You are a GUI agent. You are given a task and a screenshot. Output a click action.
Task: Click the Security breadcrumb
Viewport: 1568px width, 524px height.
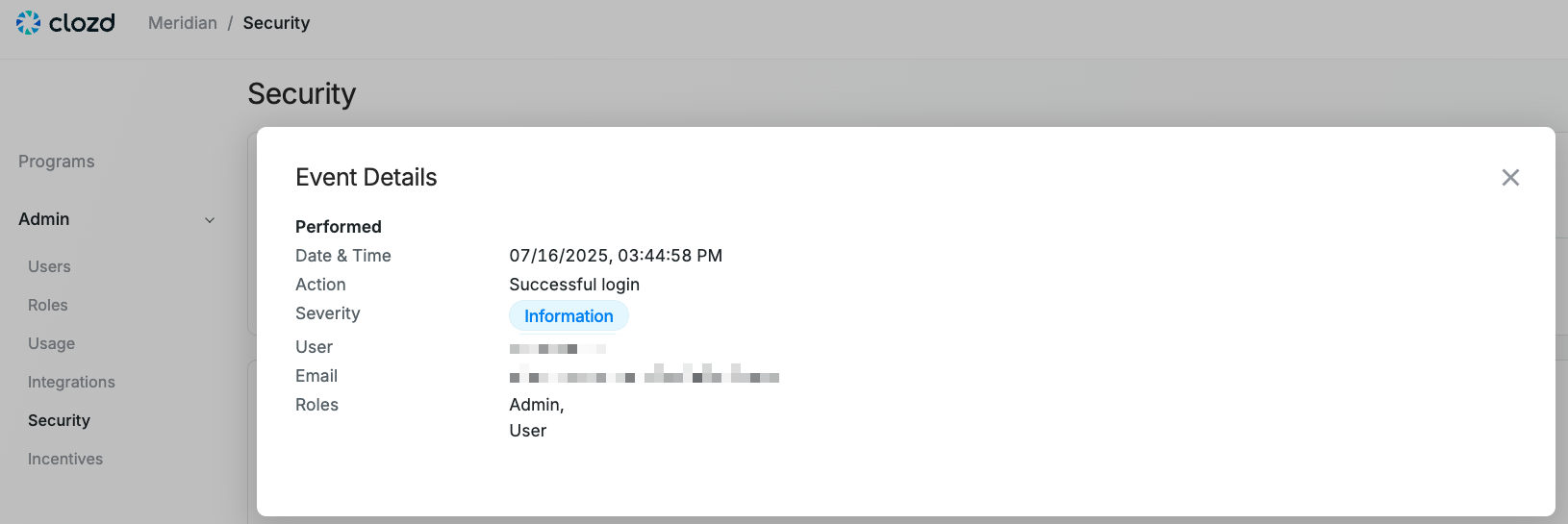pyautogui.click(x=276, y=23)
